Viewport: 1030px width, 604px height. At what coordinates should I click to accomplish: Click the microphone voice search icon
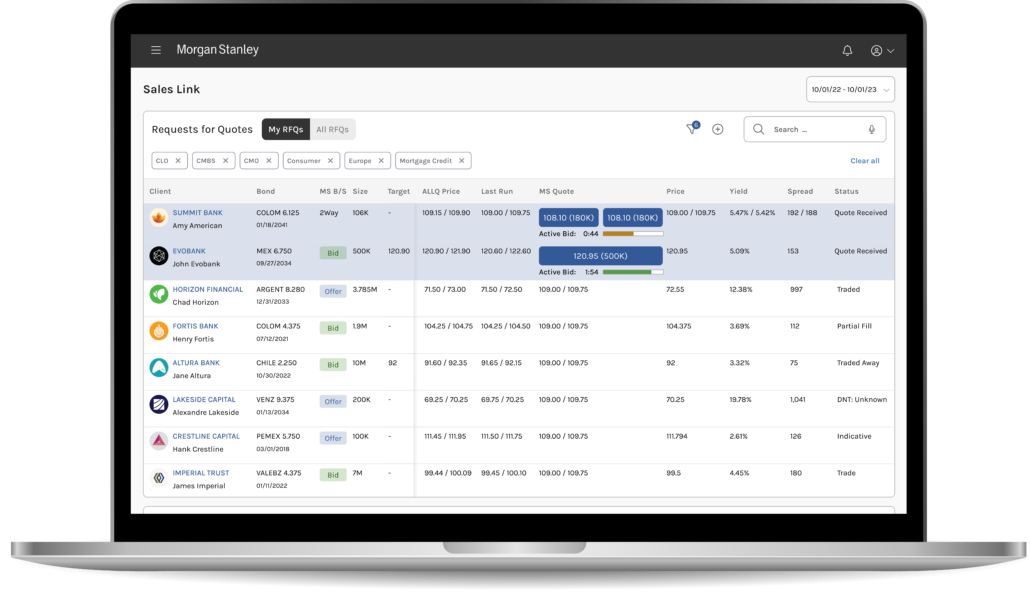click(x=871, y=129)
